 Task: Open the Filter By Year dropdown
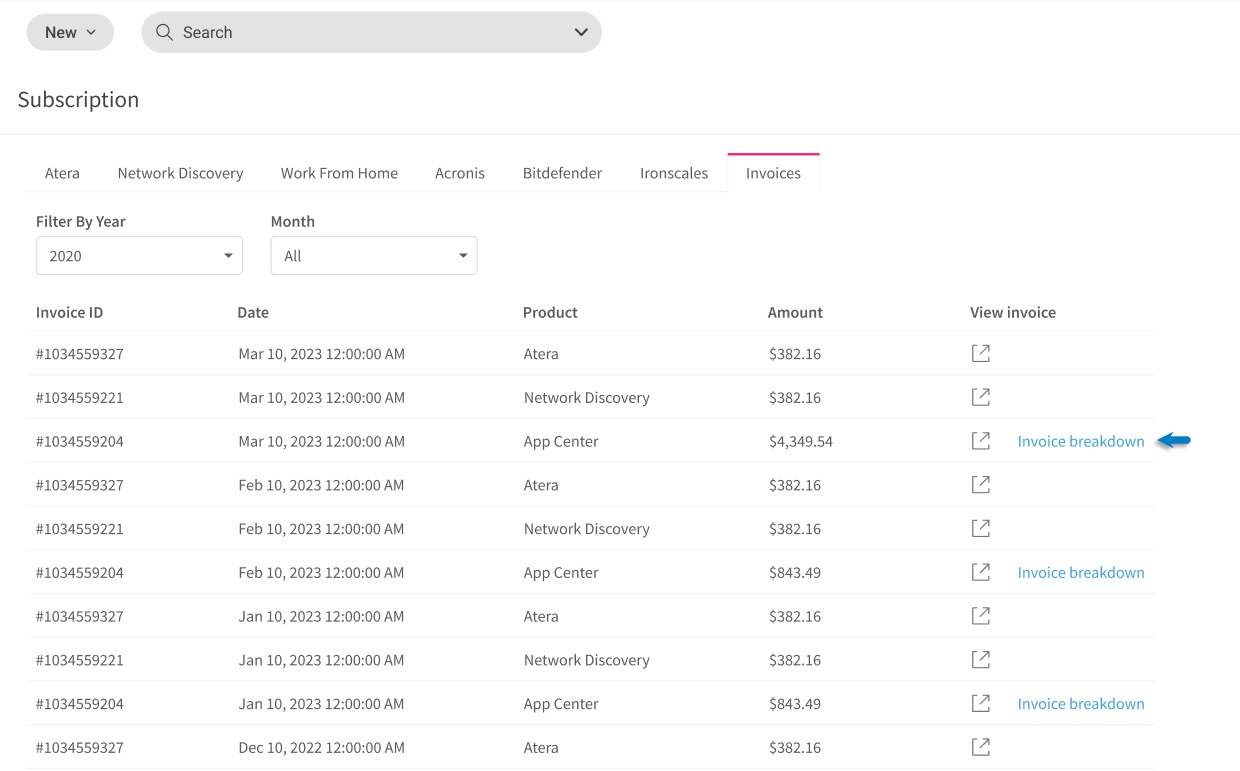pos(139,256)
